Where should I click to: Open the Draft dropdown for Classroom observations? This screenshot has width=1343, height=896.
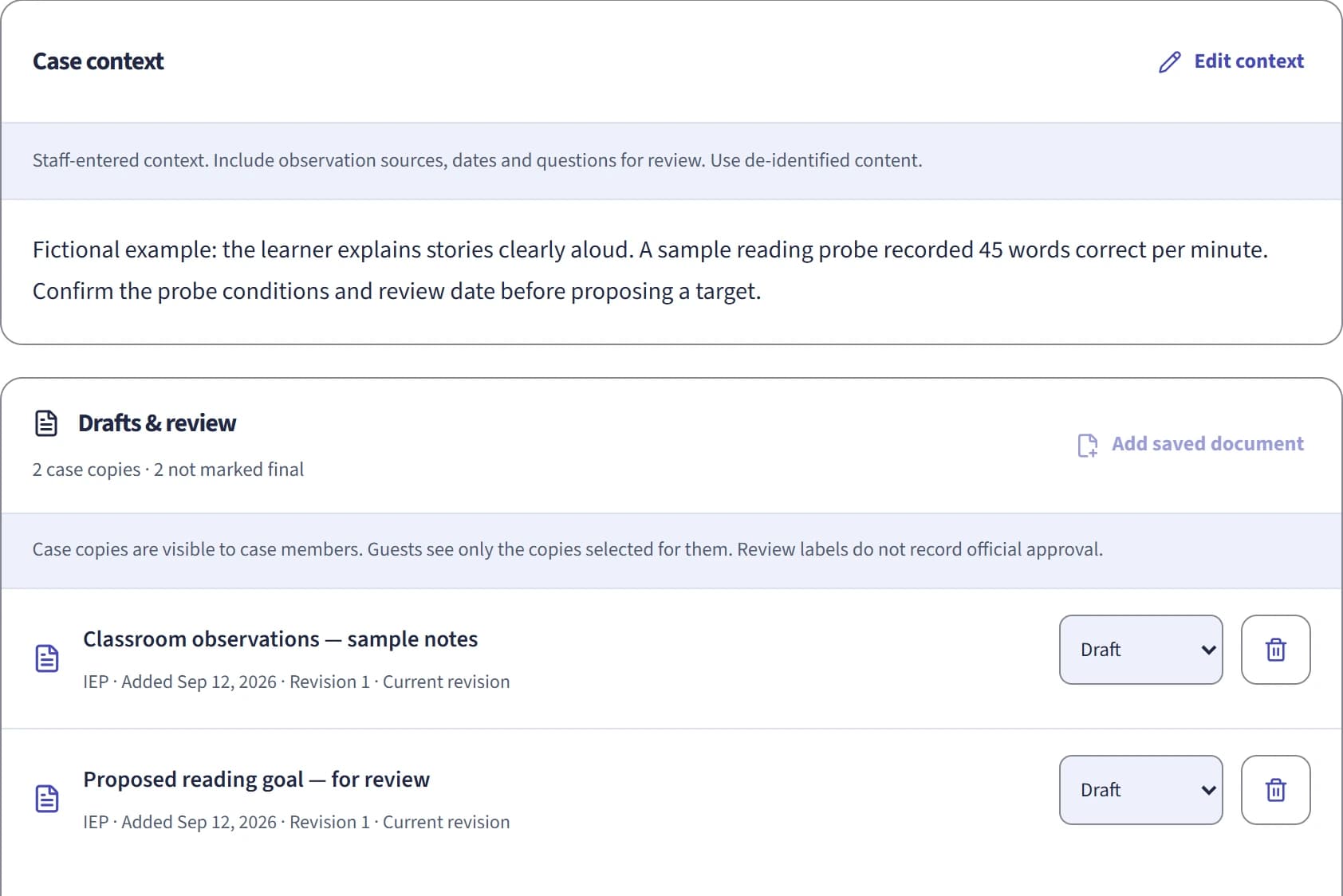1140,650
